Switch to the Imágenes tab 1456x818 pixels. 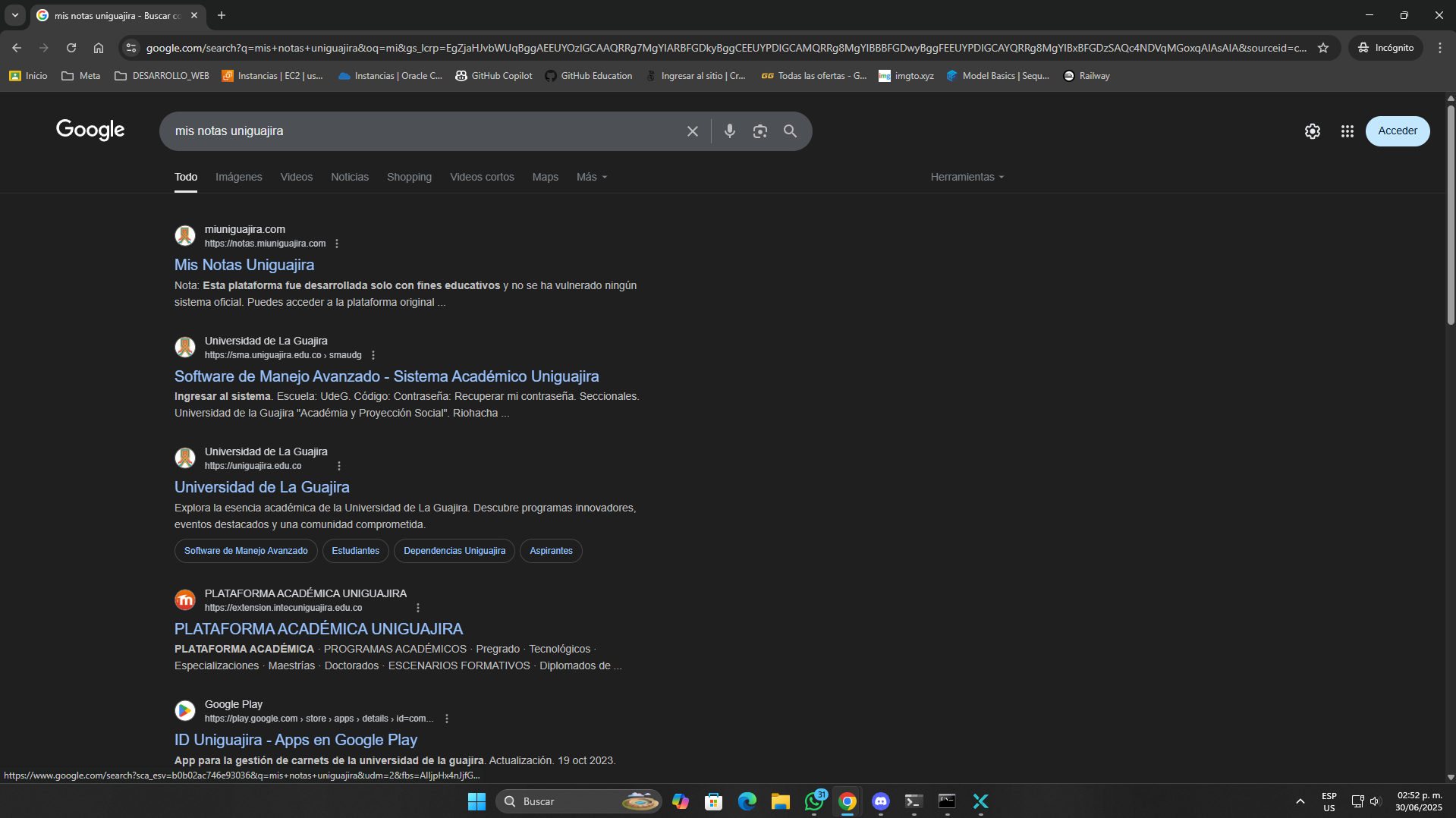tap(238, 177)
